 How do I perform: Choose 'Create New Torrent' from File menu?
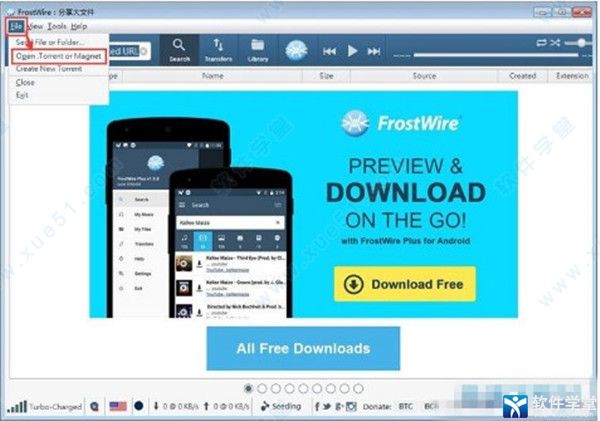[48, 68]
